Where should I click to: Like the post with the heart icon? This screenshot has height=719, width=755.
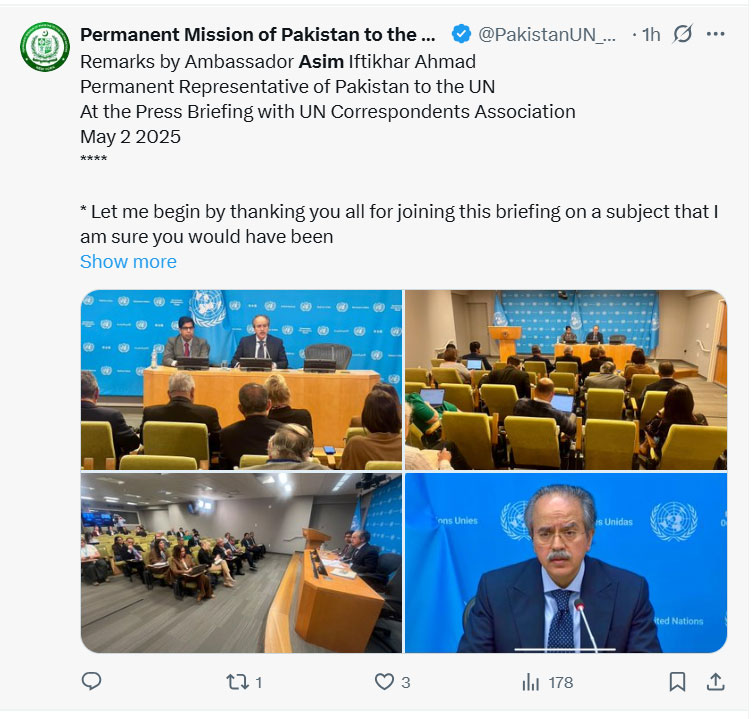(x=385, y=682)
